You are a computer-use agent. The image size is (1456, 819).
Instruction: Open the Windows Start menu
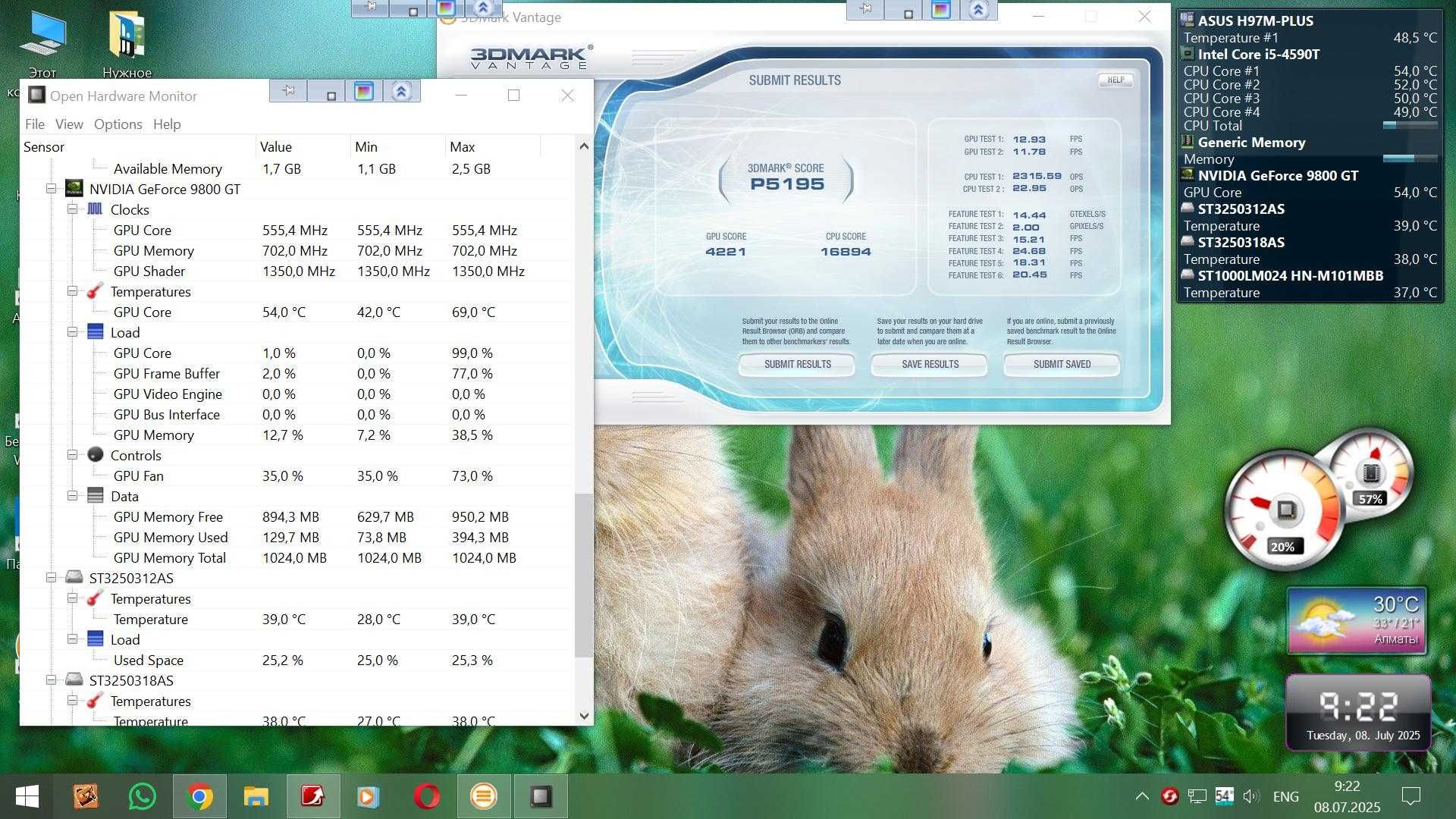(27, 796)
